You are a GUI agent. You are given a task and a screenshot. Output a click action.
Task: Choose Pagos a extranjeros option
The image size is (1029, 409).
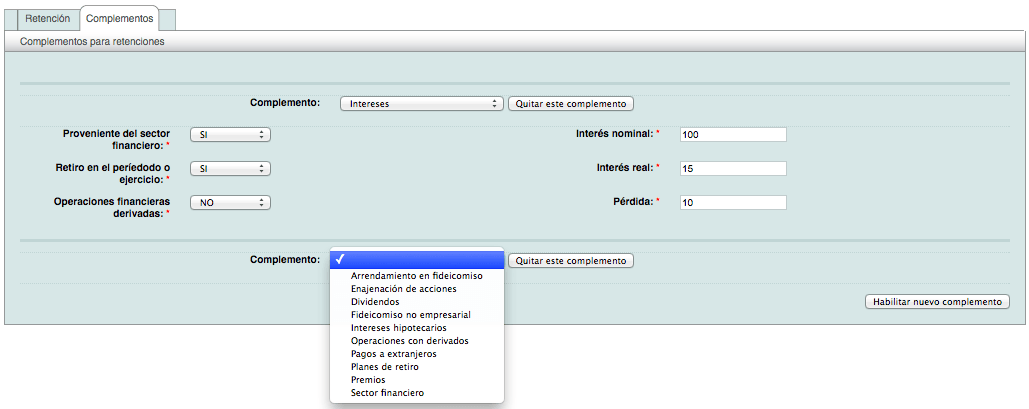coord(393,354)
